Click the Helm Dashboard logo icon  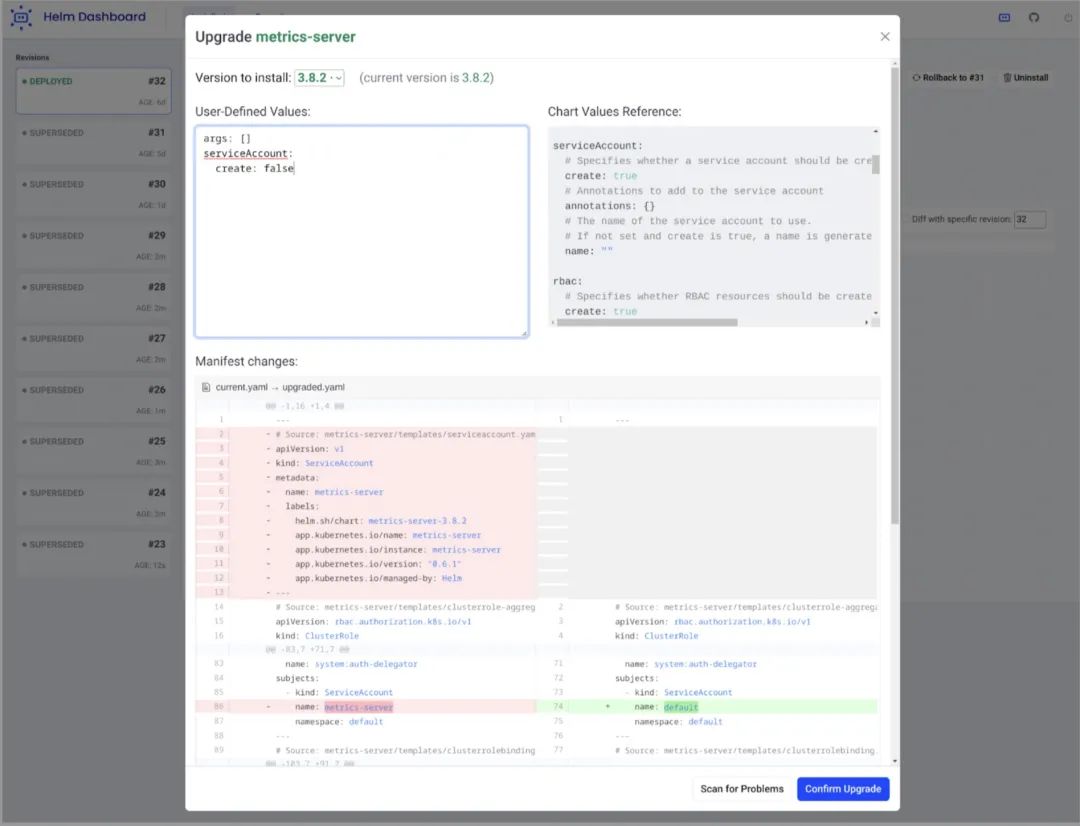pos(21,17)
